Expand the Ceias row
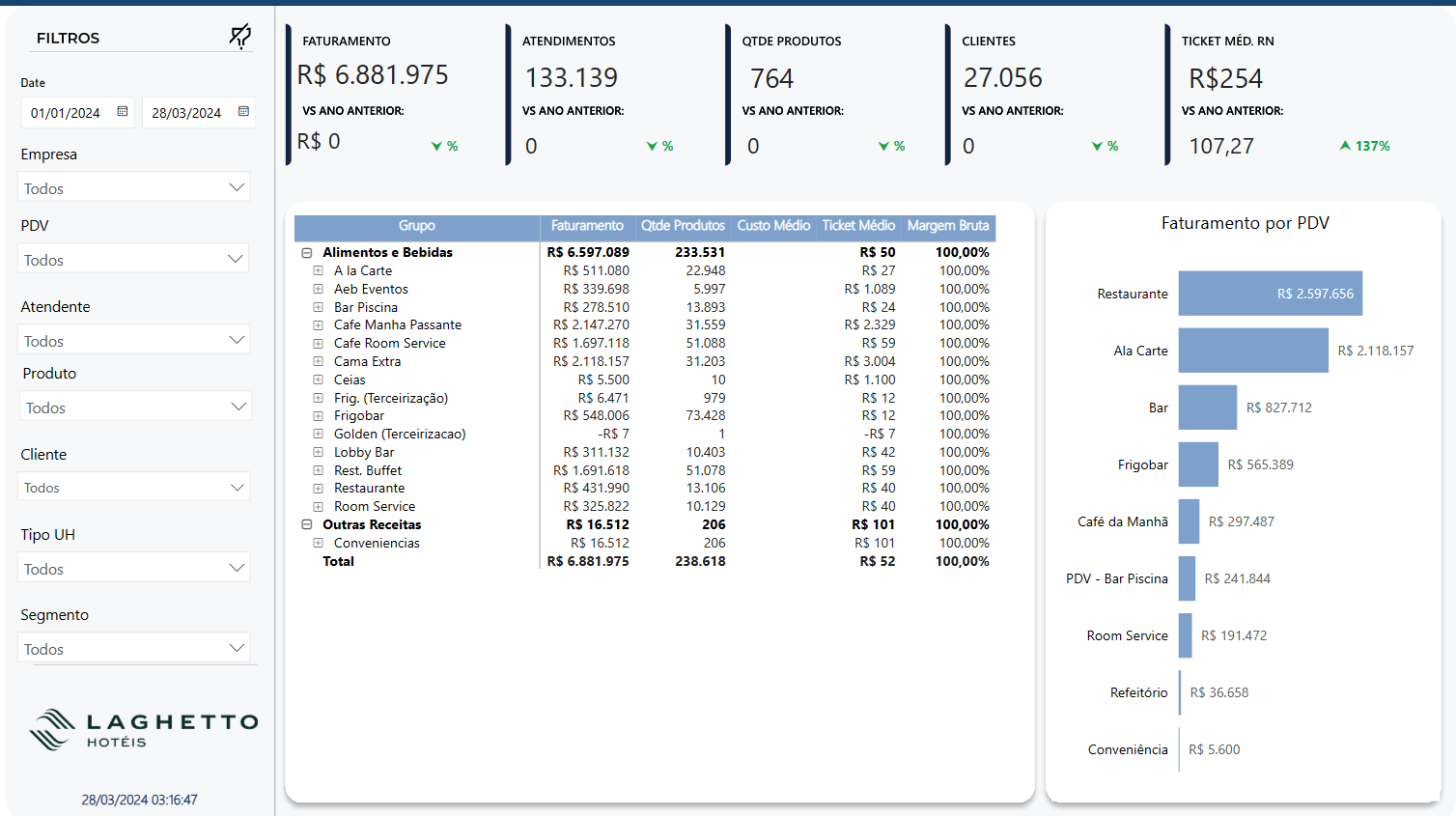 [x=318, y=380]
